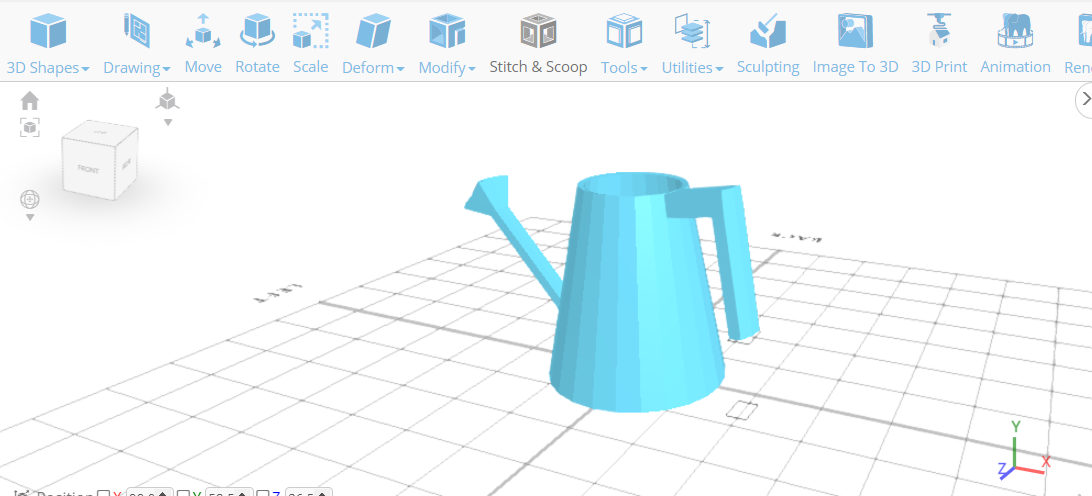Click the perspective cube view icon

(167, 100)
